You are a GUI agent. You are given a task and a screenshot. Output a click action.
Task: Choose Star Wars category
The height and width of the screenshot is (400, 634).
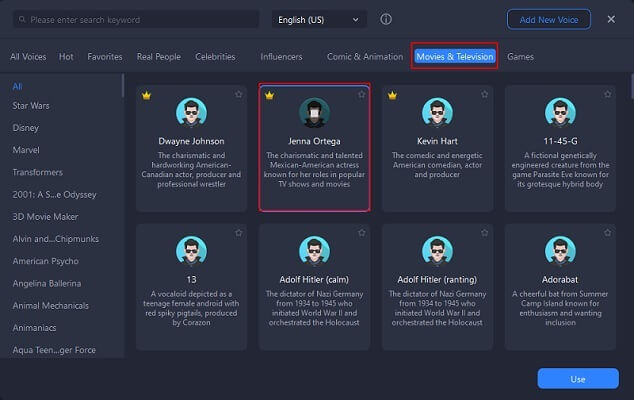pos(31,106)
